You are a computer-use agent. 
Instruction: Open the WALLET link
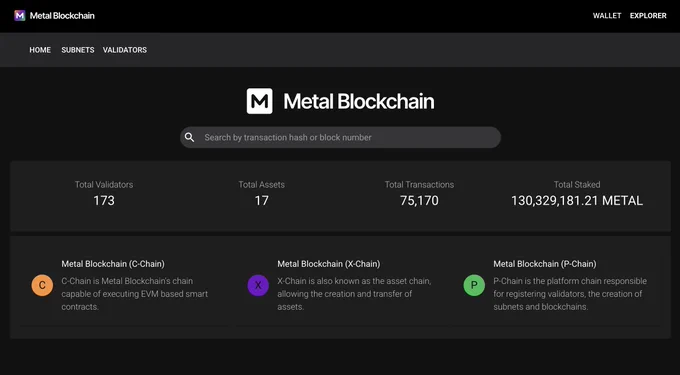[607, 16]
